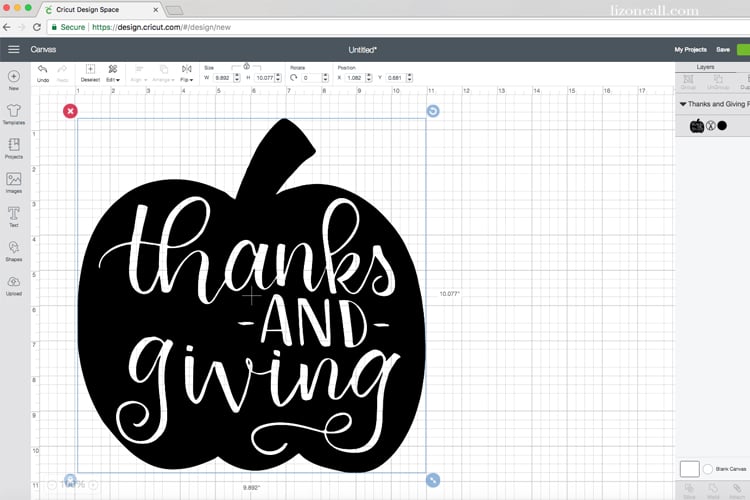This screenshot has height=500, width=750.
Task: Click the black color swatch on layer
Action: point(722,126)
